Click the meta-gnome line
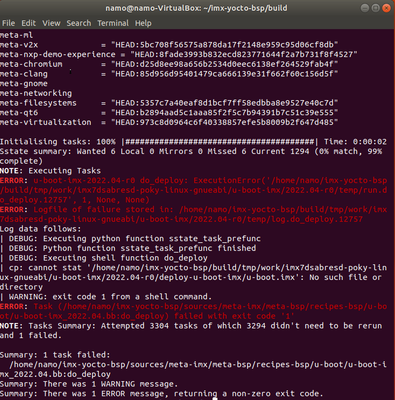Viewport: 395px width, 400px height. [x=24, y=83]
